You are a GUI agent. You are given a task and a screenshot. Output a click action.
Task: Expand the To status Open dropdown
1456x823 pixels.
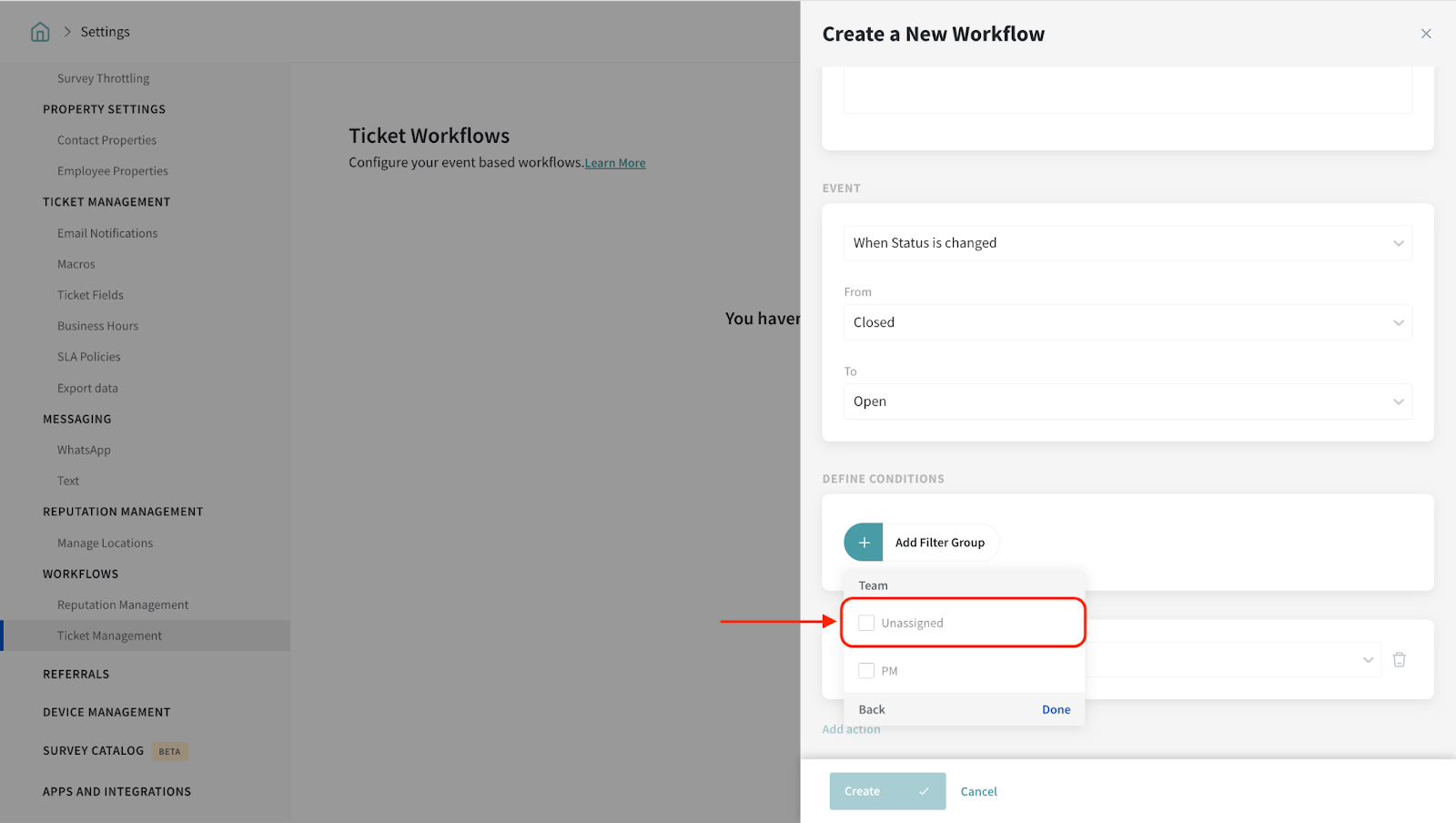click(x=1127, y=401)
